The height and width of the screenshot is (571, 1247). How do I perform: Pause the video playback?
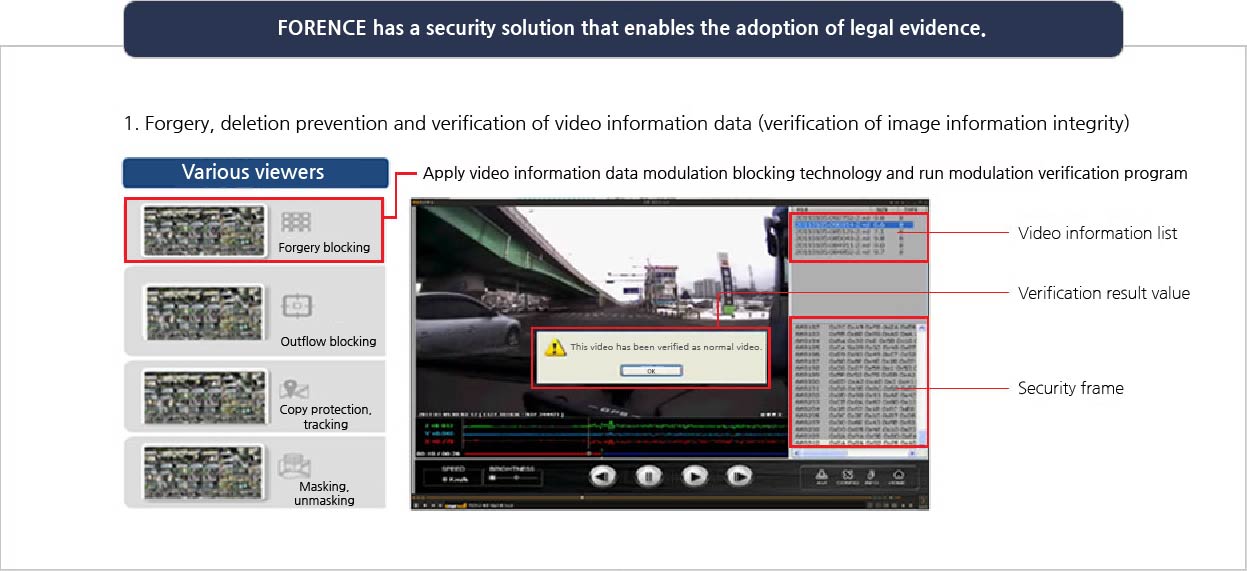click(649, 476)
